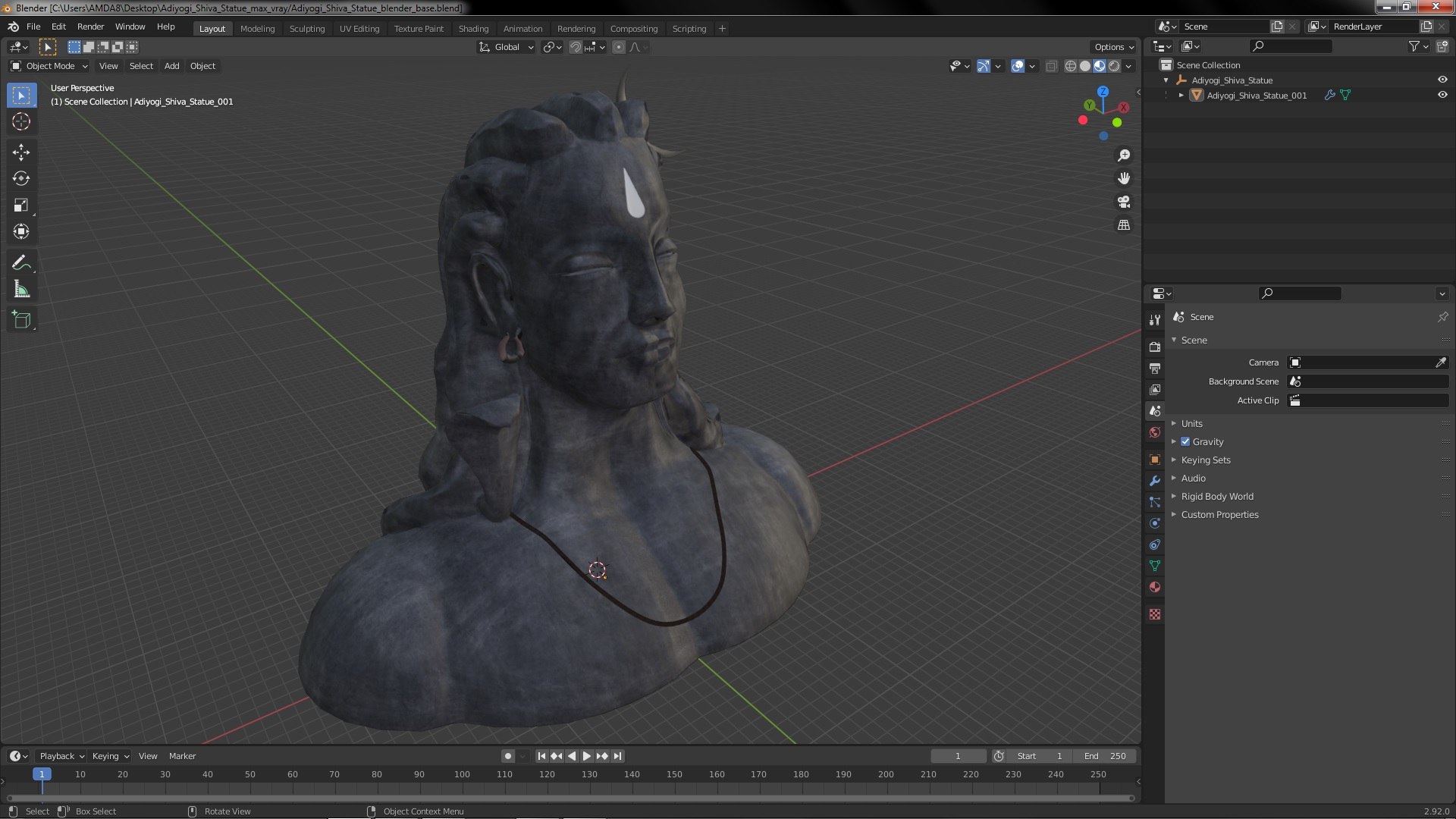Open the Add menu in viewport
1456x819 pixels.
[x=172, y=67]
